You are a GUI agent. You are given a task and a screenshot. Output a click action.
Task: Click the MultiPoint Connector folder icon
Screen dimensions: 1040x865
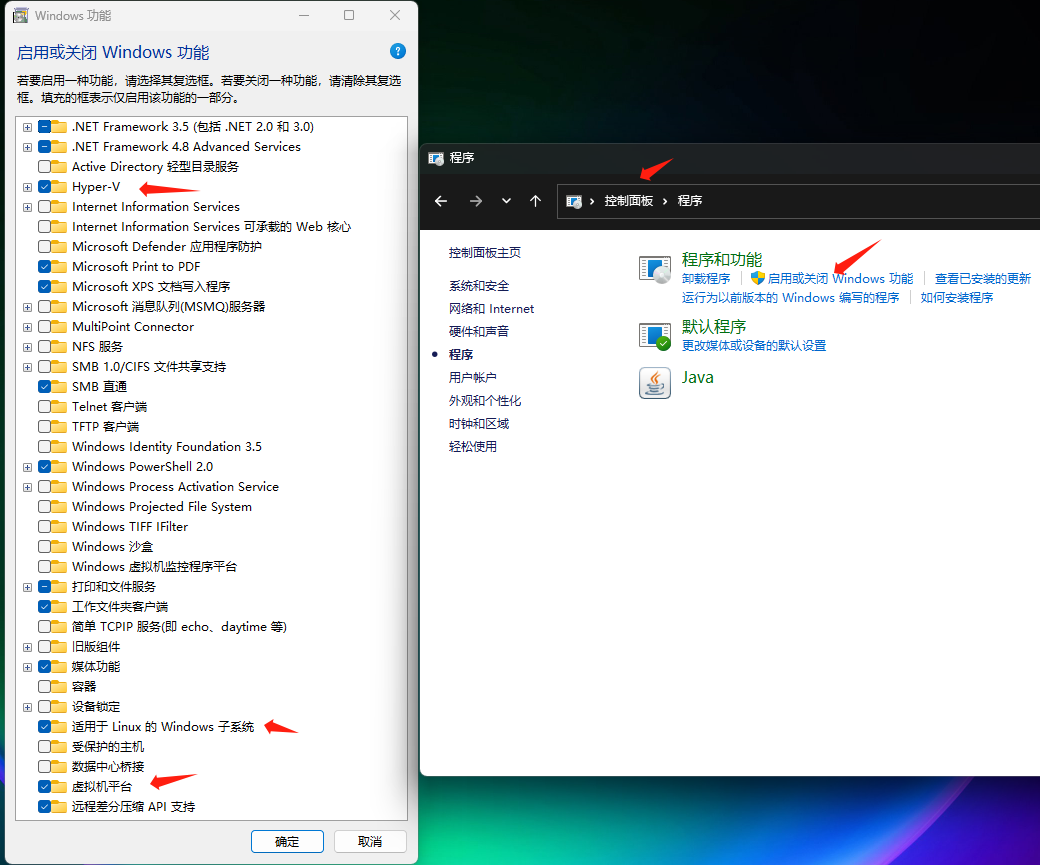tap(60, 327)
